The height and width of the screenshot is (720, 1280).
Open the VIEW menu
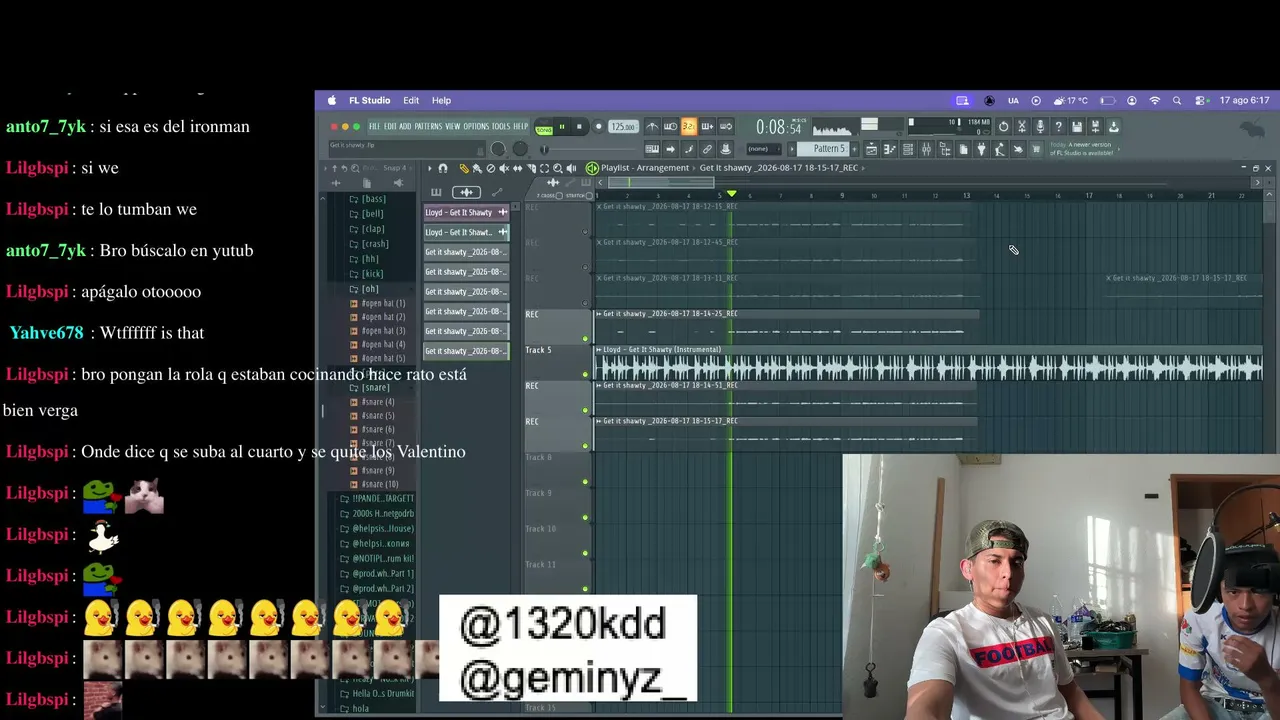(x=453, y=127)
